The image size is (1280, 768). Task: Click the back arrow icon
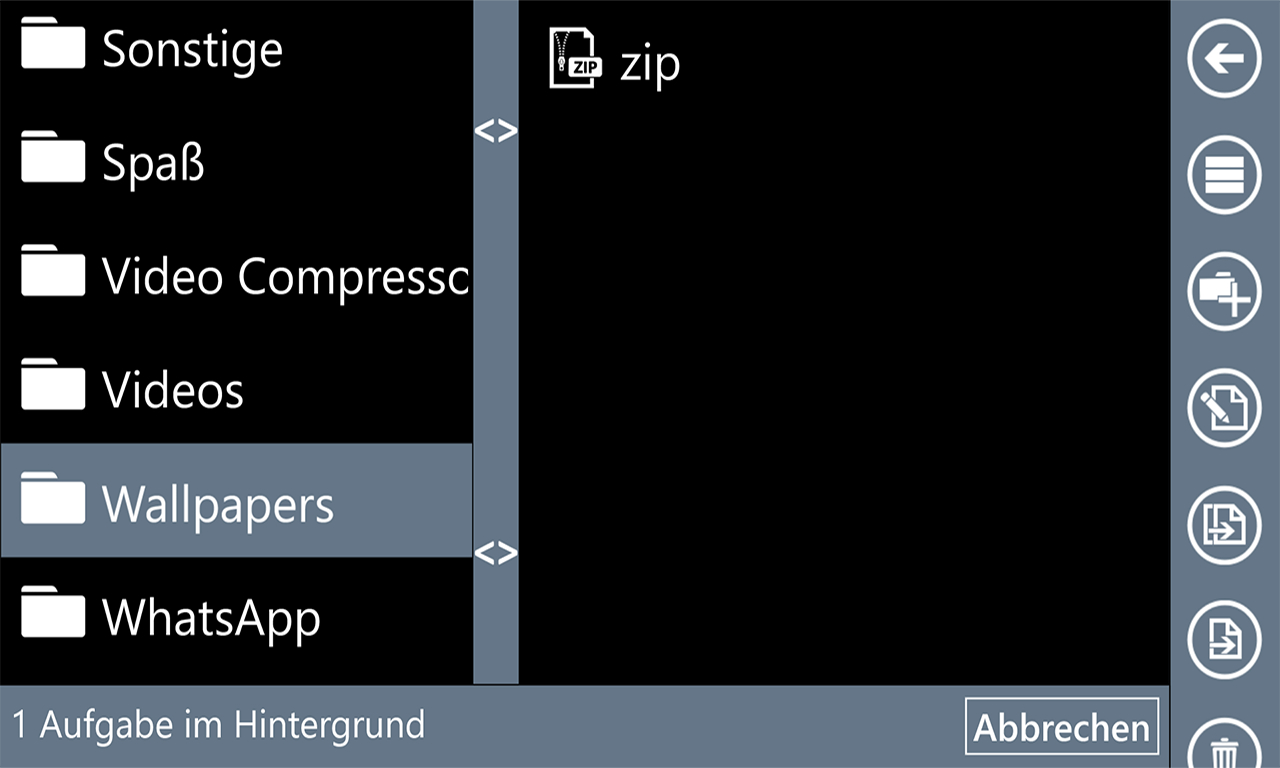pyautogui.click(x=1225, y=59)
